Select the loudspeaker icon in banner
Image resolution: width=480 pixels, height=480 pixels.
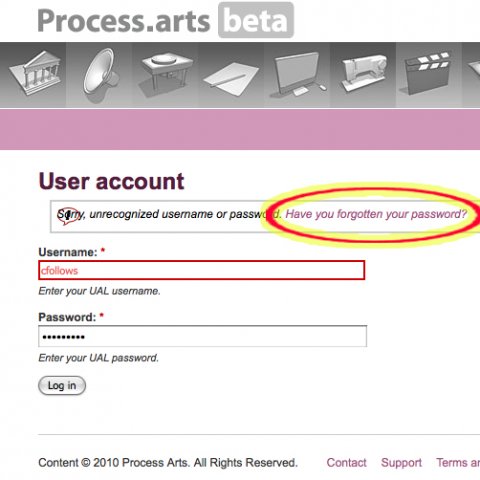[101, 74]
